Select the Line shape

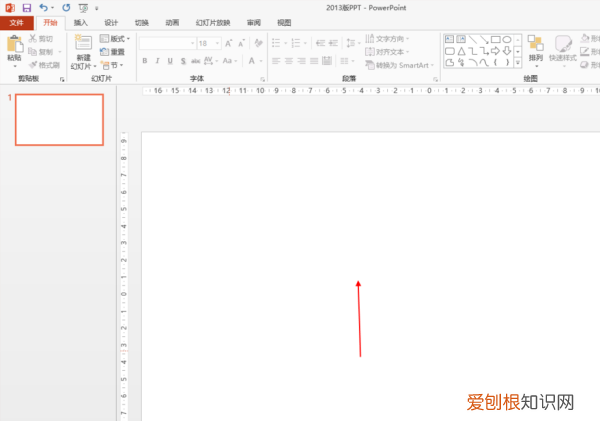pos(473,39)
